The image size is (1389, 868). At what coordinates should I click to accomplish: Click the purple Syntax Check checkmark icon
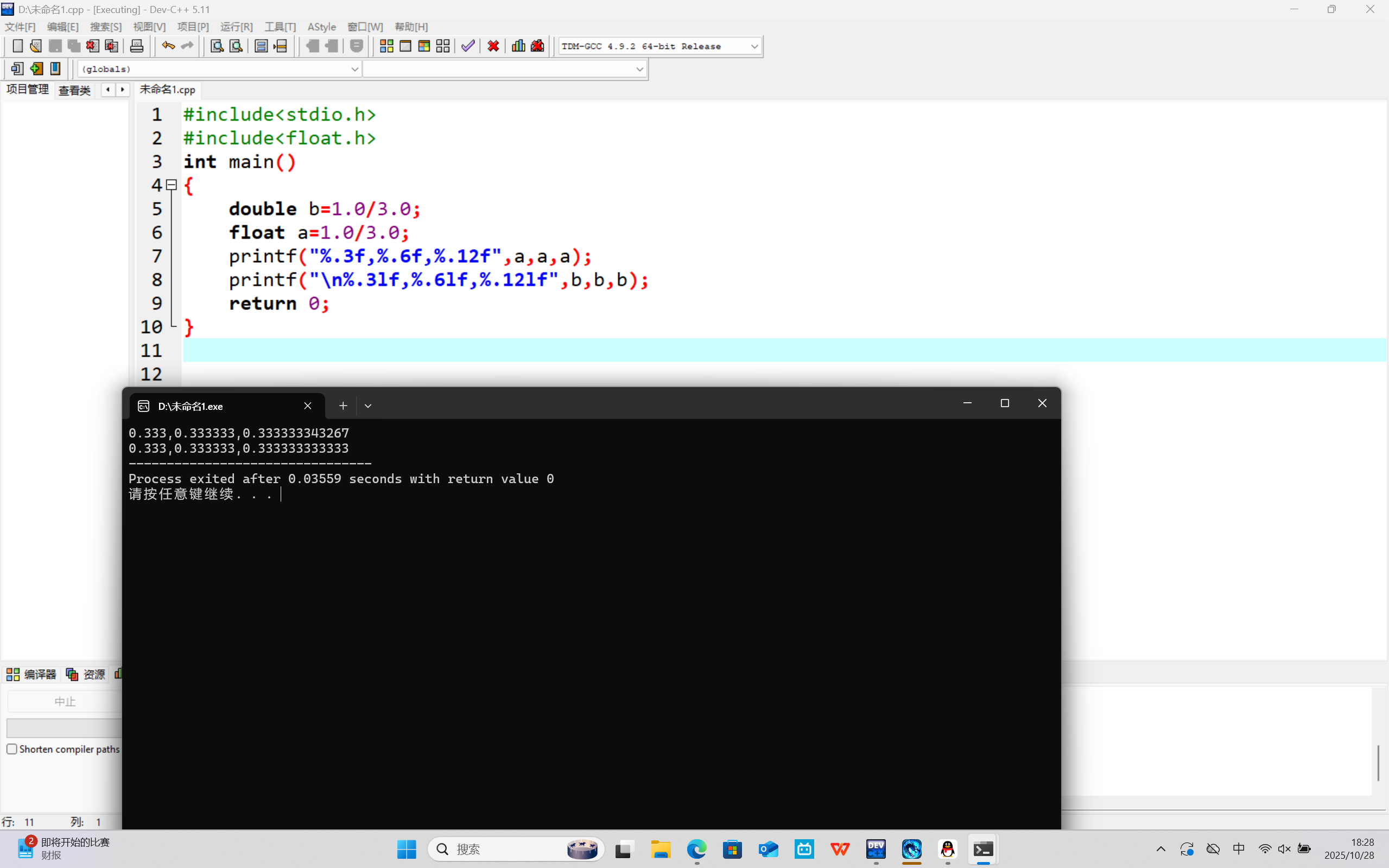click(x=468, y=46)
